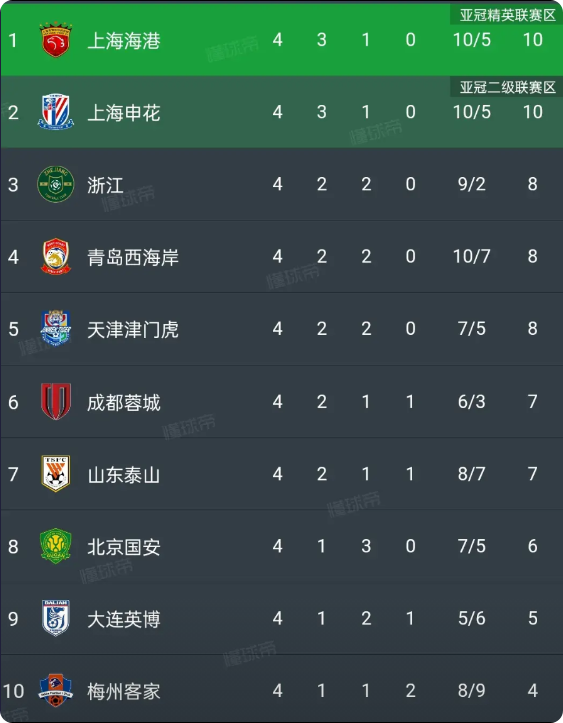The width and height of the screenshot is (563, 723).
Task: Click the Shanghai Shenhua (上海申花) club crest
Action: [x=55, y=112]
